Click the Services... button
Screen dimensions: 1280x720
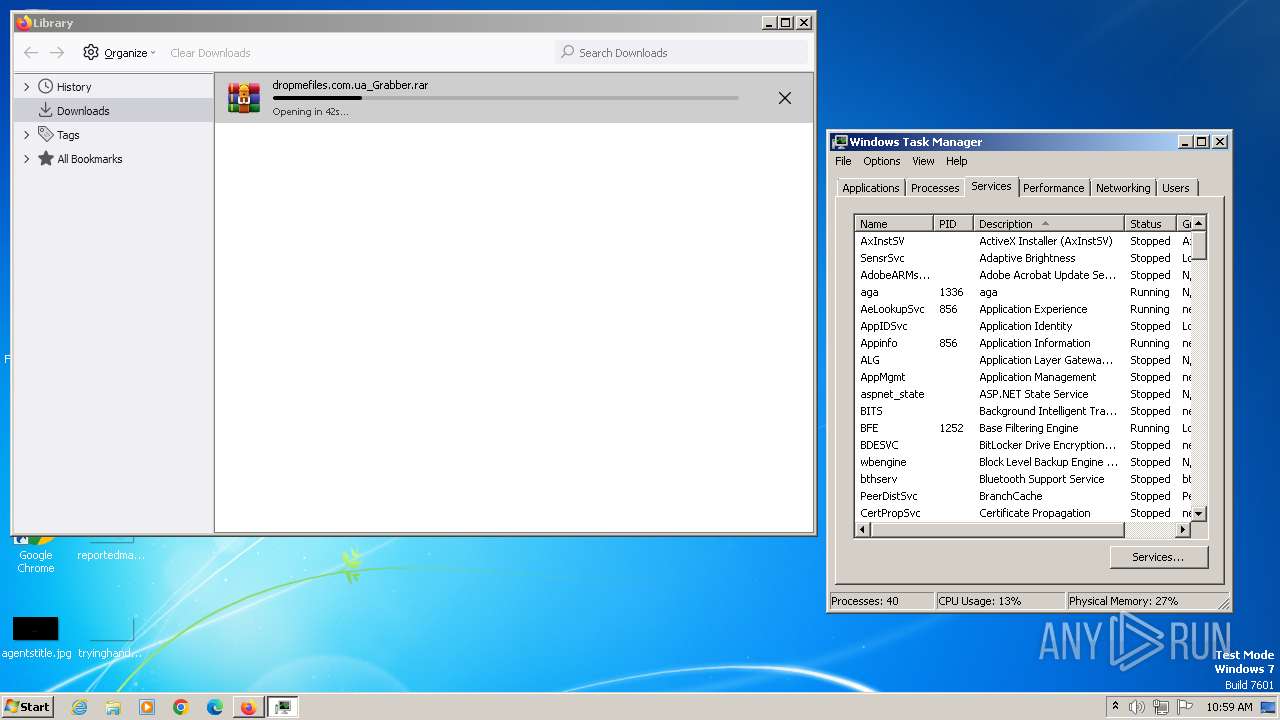[1158, 557]
